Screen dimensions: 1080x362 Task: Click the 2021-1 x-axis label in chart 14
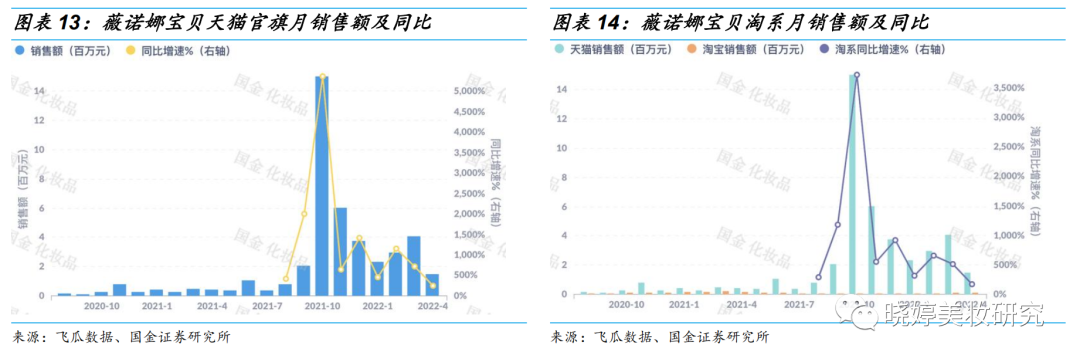pyautogui.click(x=683, y=304)
